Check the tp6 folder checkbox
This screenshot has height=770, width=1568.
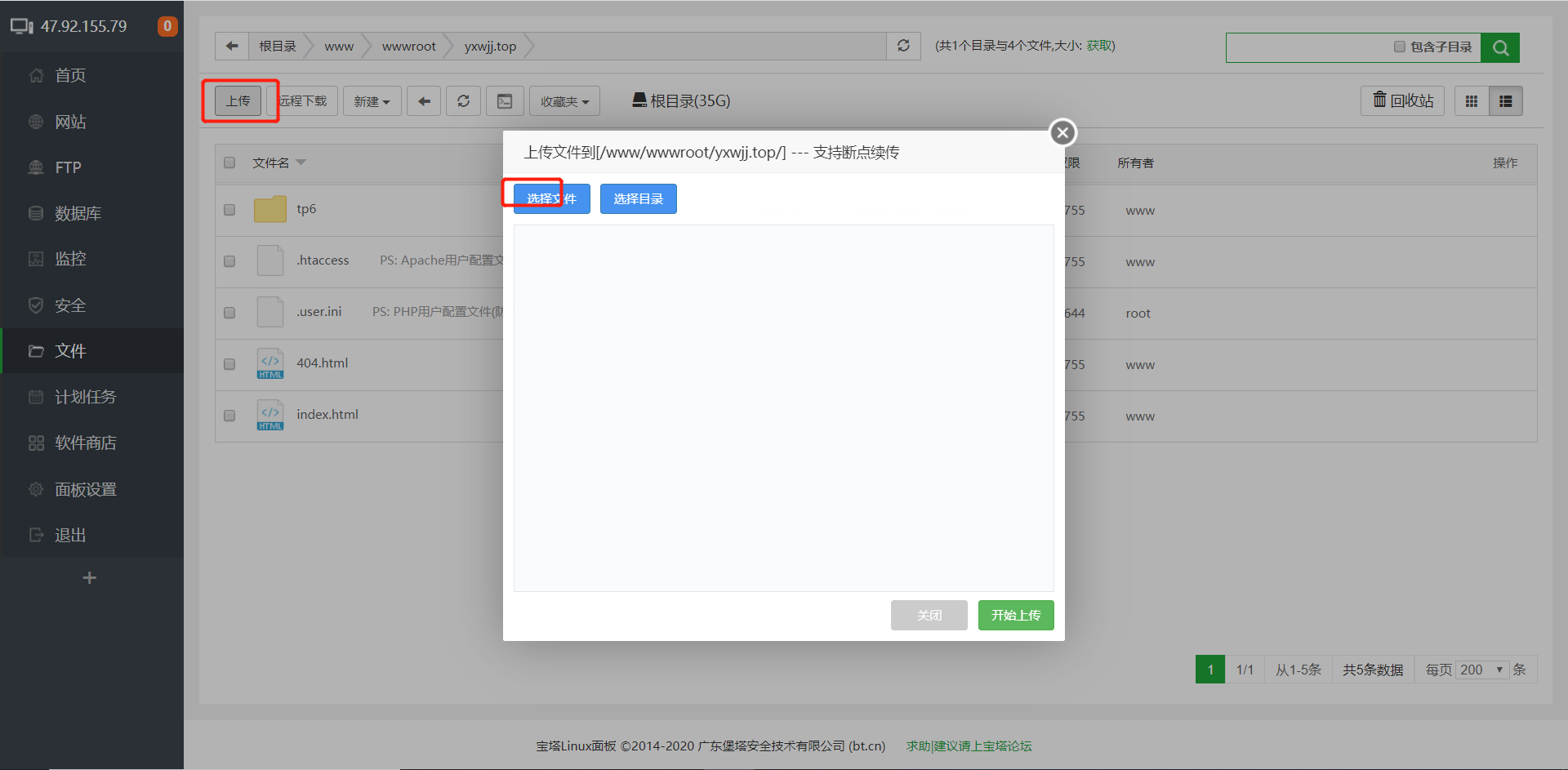click(x=229, y=210)
